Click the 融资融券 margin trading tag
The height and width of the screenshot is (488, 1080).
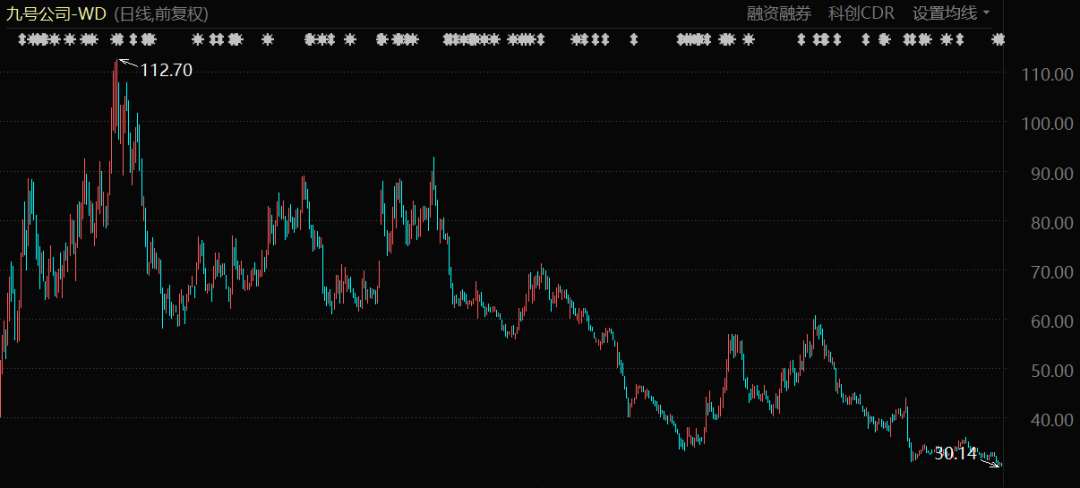pyautogui.click(x=780, y=13)
